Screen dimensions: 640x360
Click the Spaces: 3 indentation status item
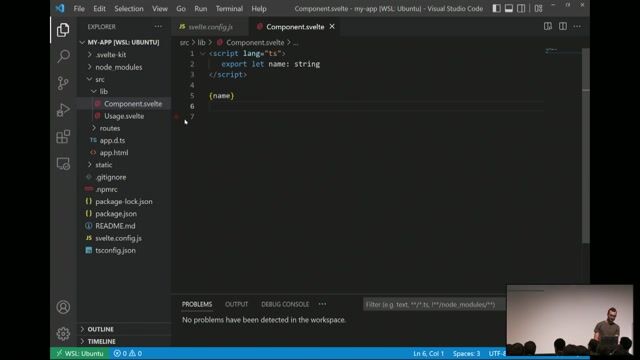[466, 353]
